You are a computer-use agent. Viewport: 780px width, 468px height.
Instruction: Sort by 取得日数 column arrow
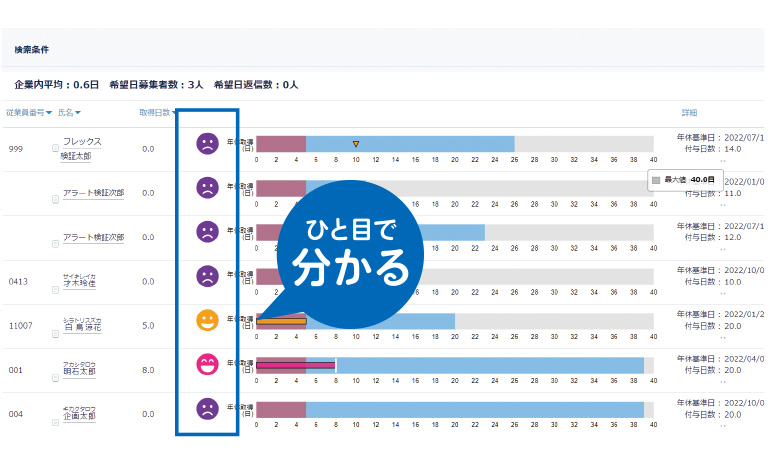(x=174, y=112)
